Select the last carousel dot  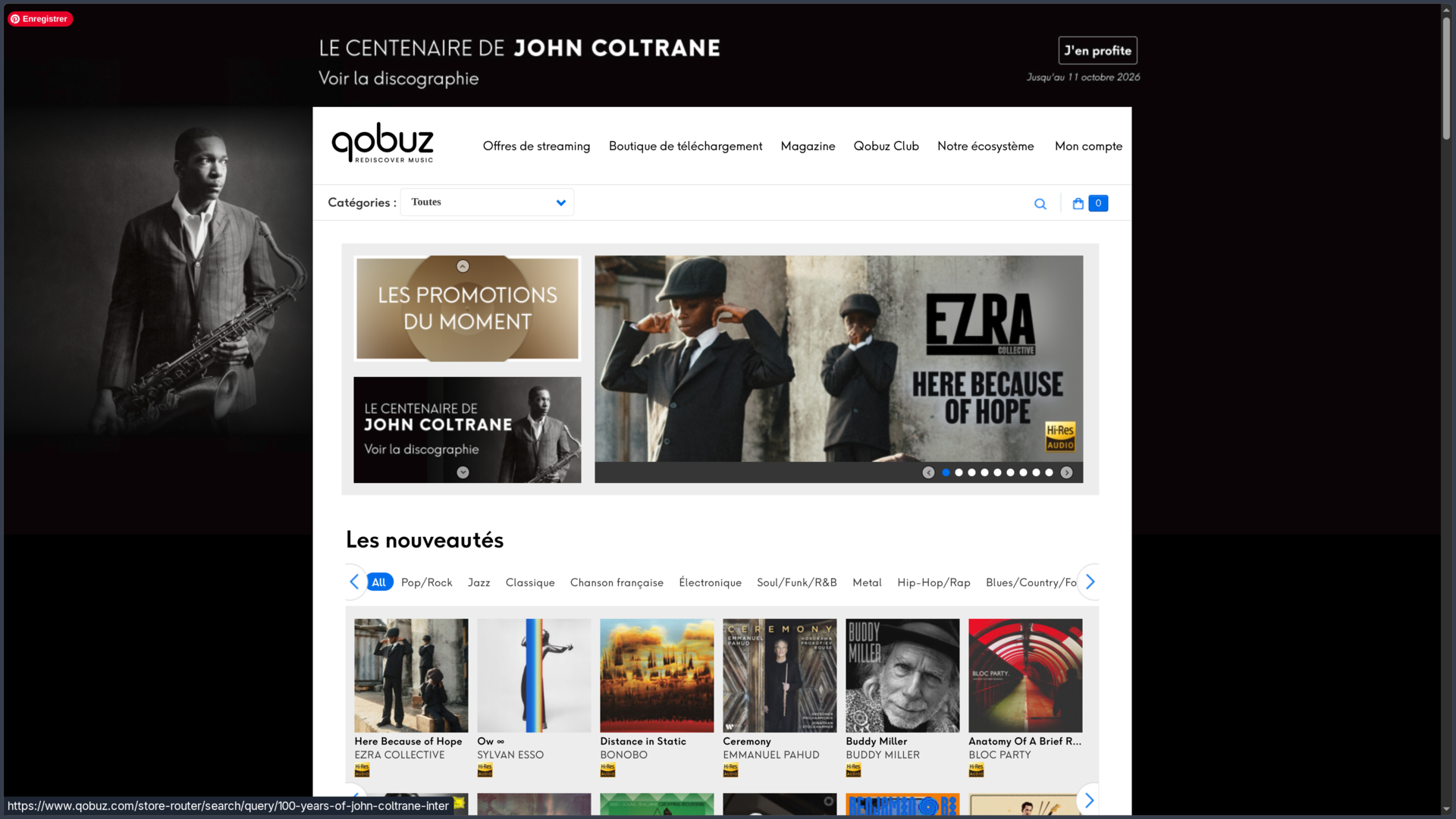(x=1049, y=472)
